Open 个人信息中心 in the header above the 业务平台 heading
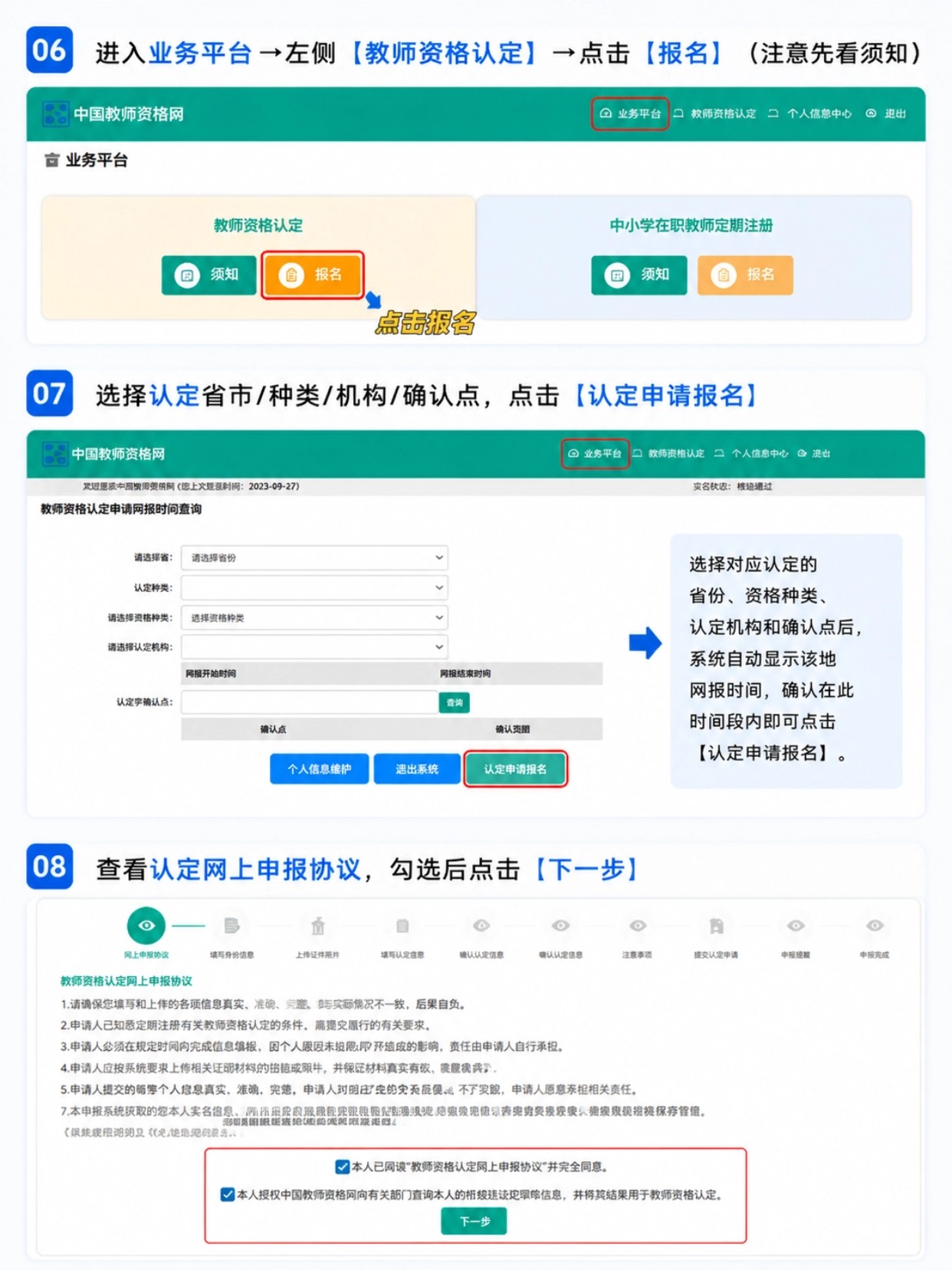This screenshot has height=1270, width=952. [810, 114]
